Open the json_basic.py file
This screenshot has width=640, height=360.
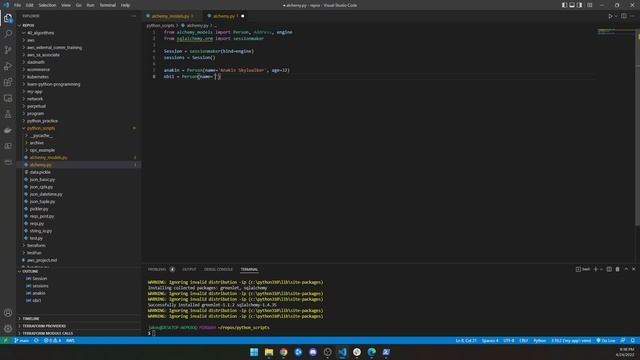pyautogui.click(x=42, y=180)
